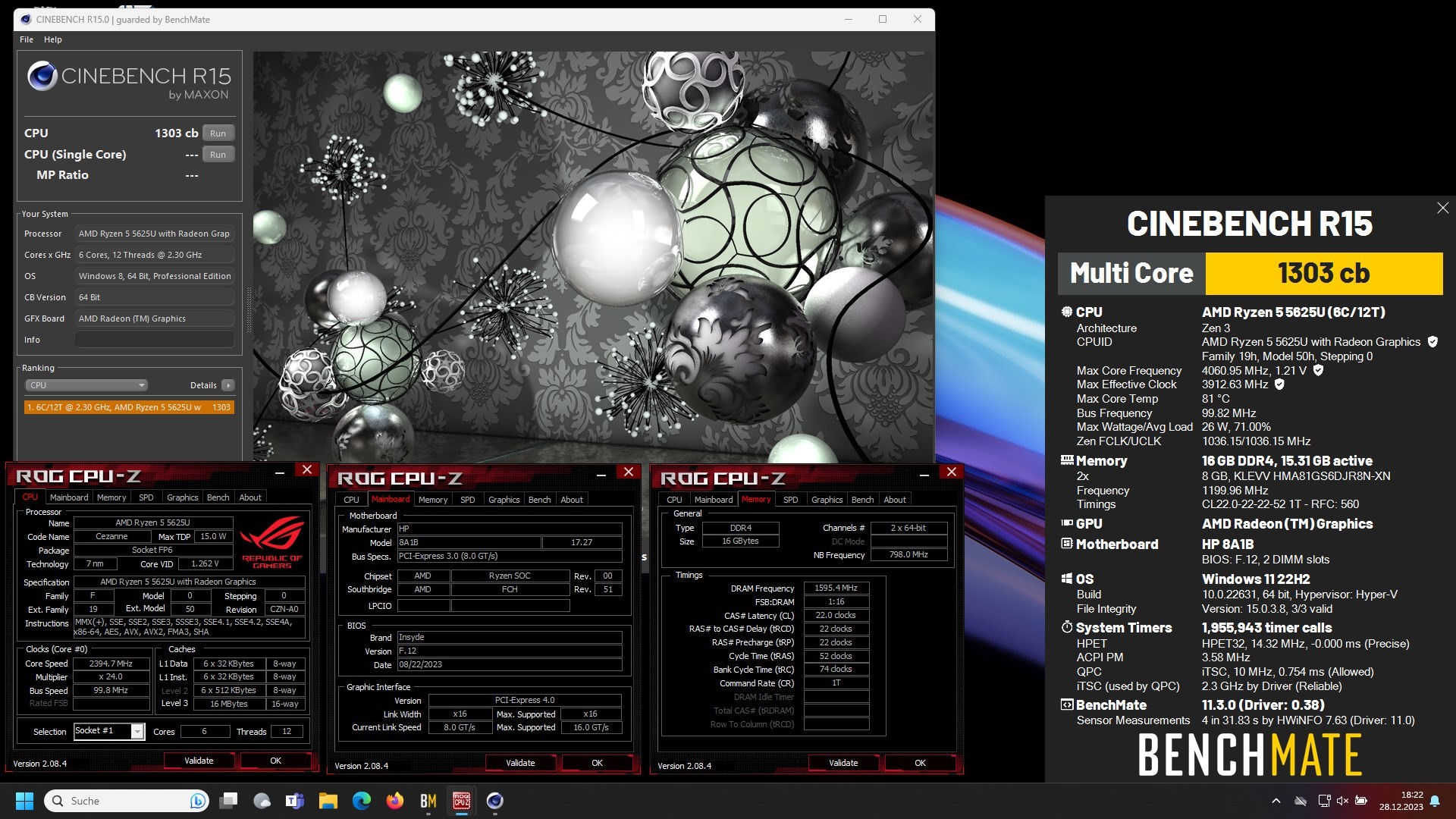Viewport: 1456px width, 819px height.
Task: Click OK in the middle CPU-Z window
Action: pyautogui.click(x=597, y=763)
